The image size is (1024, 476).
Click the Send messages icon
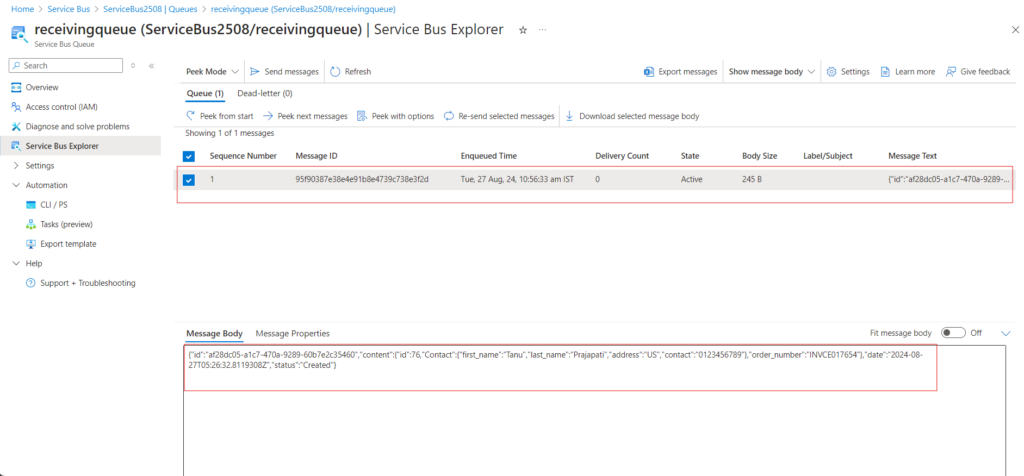pos(255,72)
